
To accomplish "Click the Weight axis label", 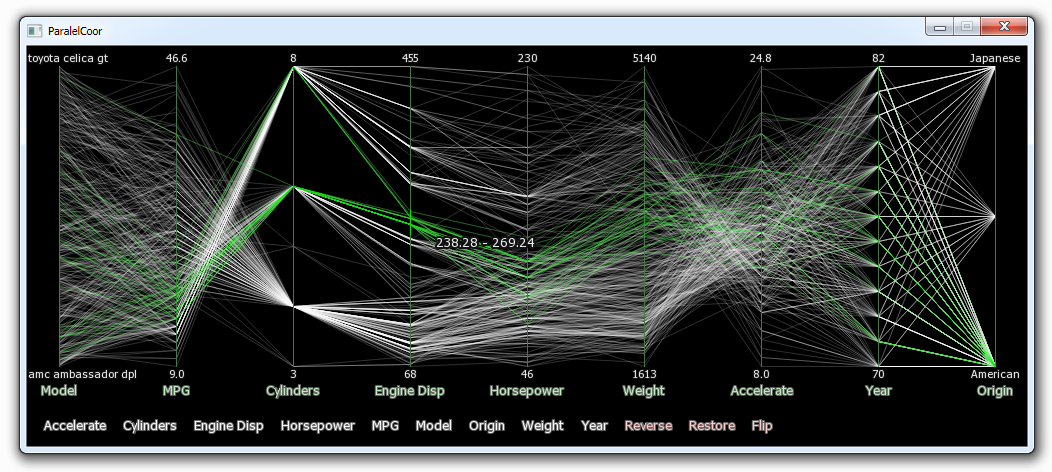I will click(x=643, y=391).
